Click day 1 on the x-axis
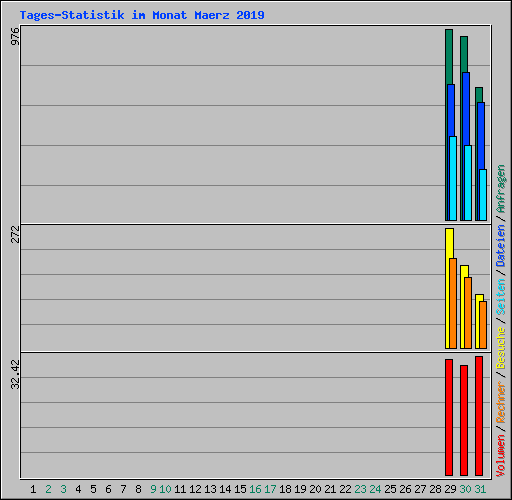 [33, 489]
